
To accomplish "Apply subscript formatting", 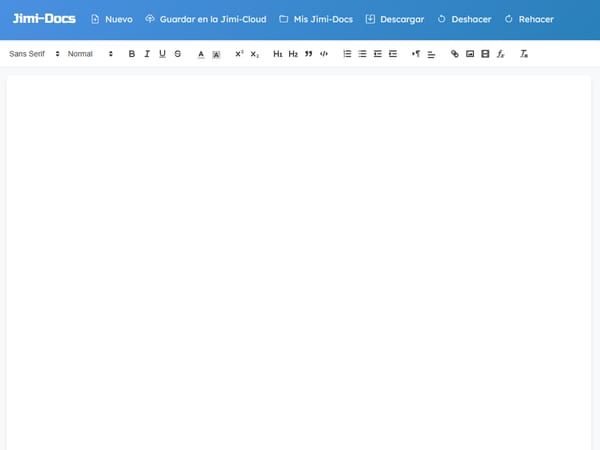I will pos(254,54).
